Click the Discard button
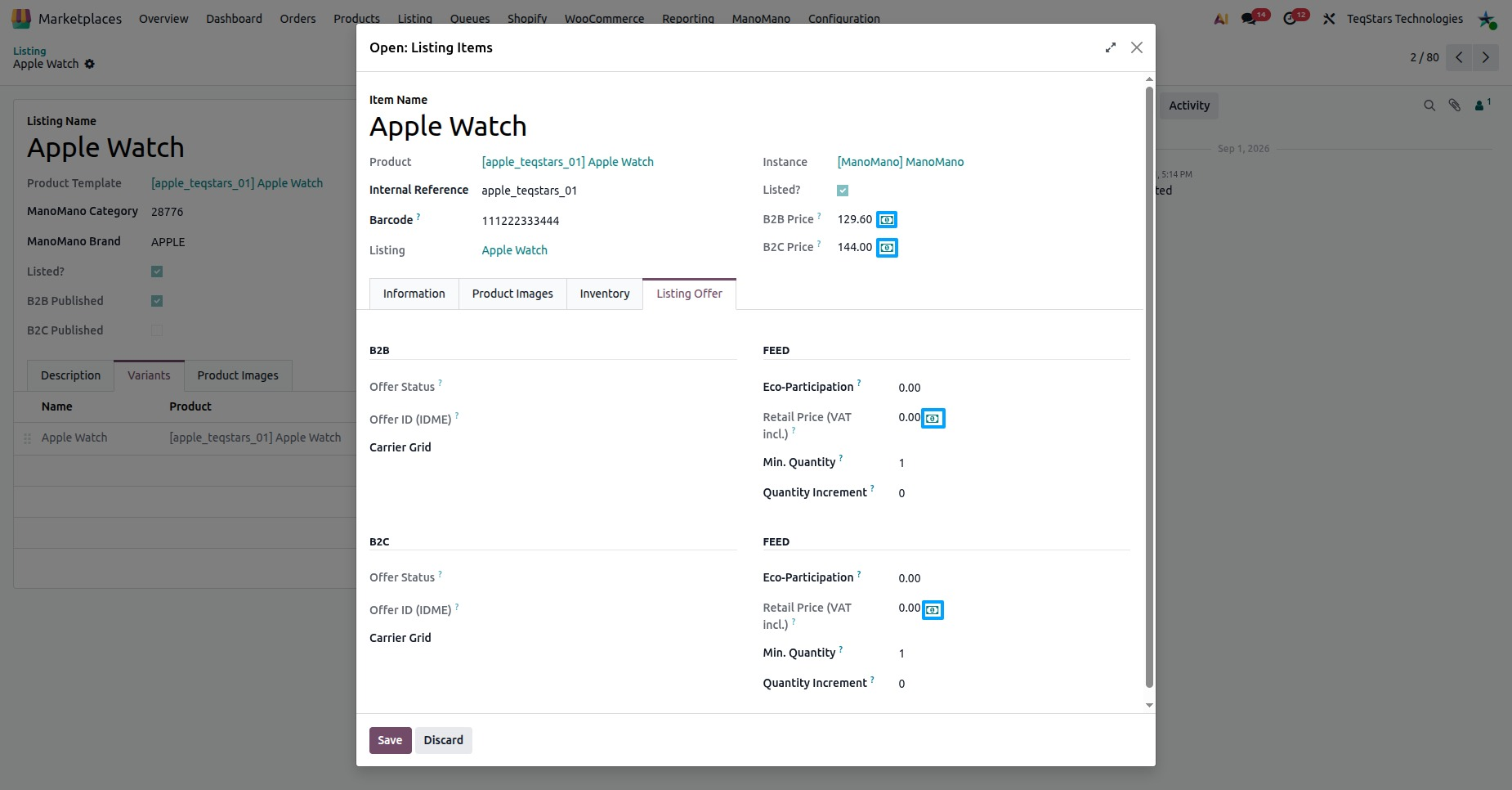 click(x=443, y=740)
